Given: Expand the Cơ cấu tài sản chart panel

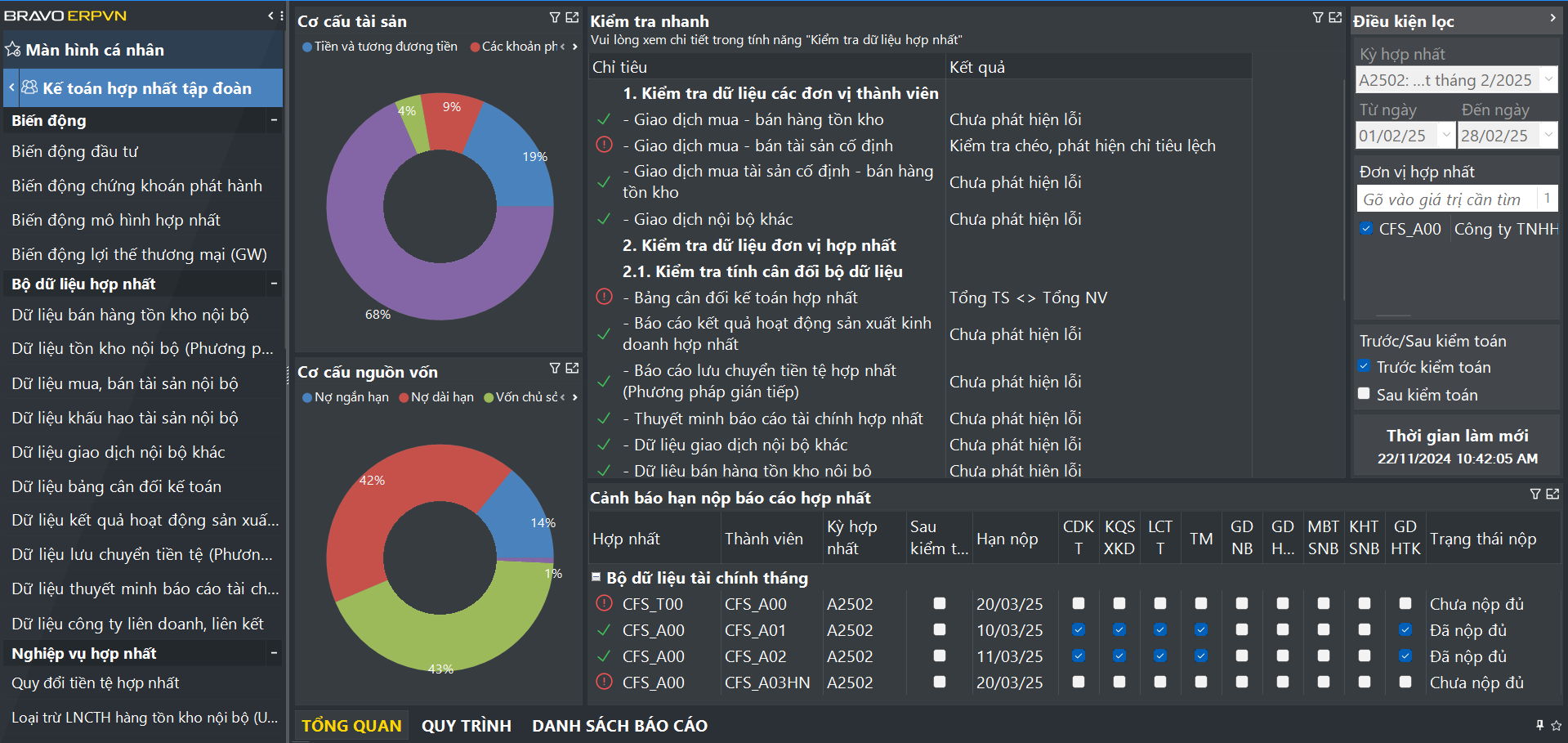Looking at the screenshot, I should pyautogui.click(x=572, y=17).
